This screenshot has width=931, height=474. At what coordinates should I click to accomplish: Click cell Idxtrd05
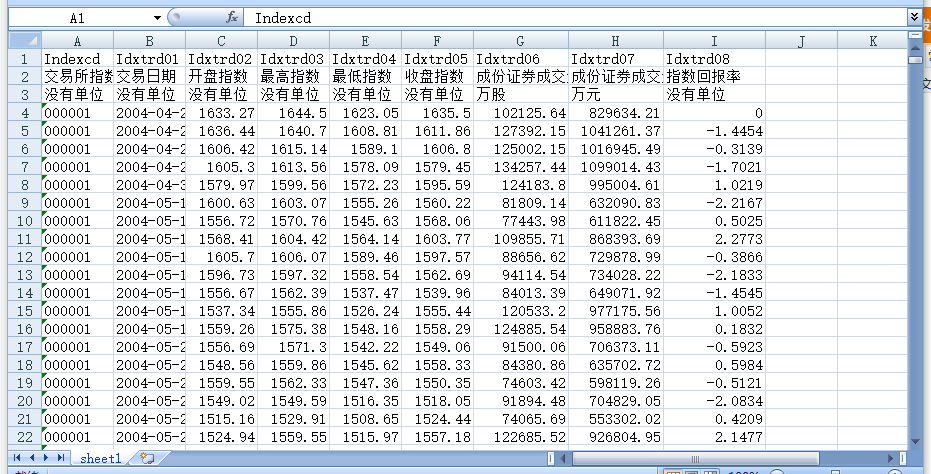[438, 59]
